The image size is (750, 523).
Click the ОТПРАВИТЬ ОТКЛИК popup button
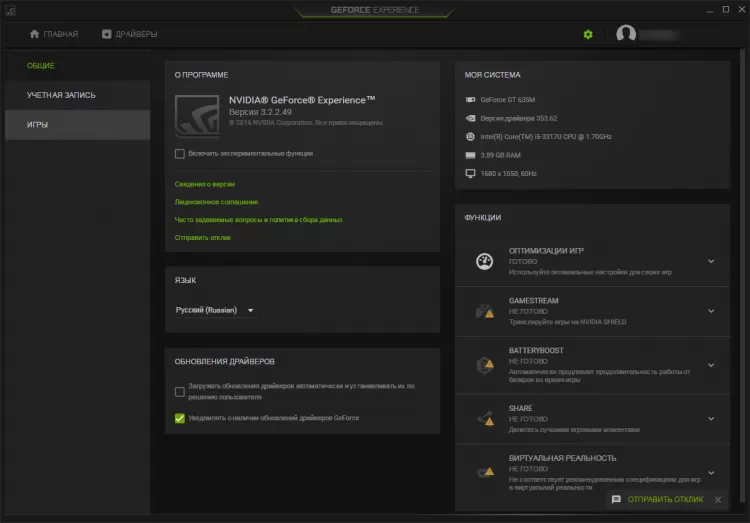(665, 500)
